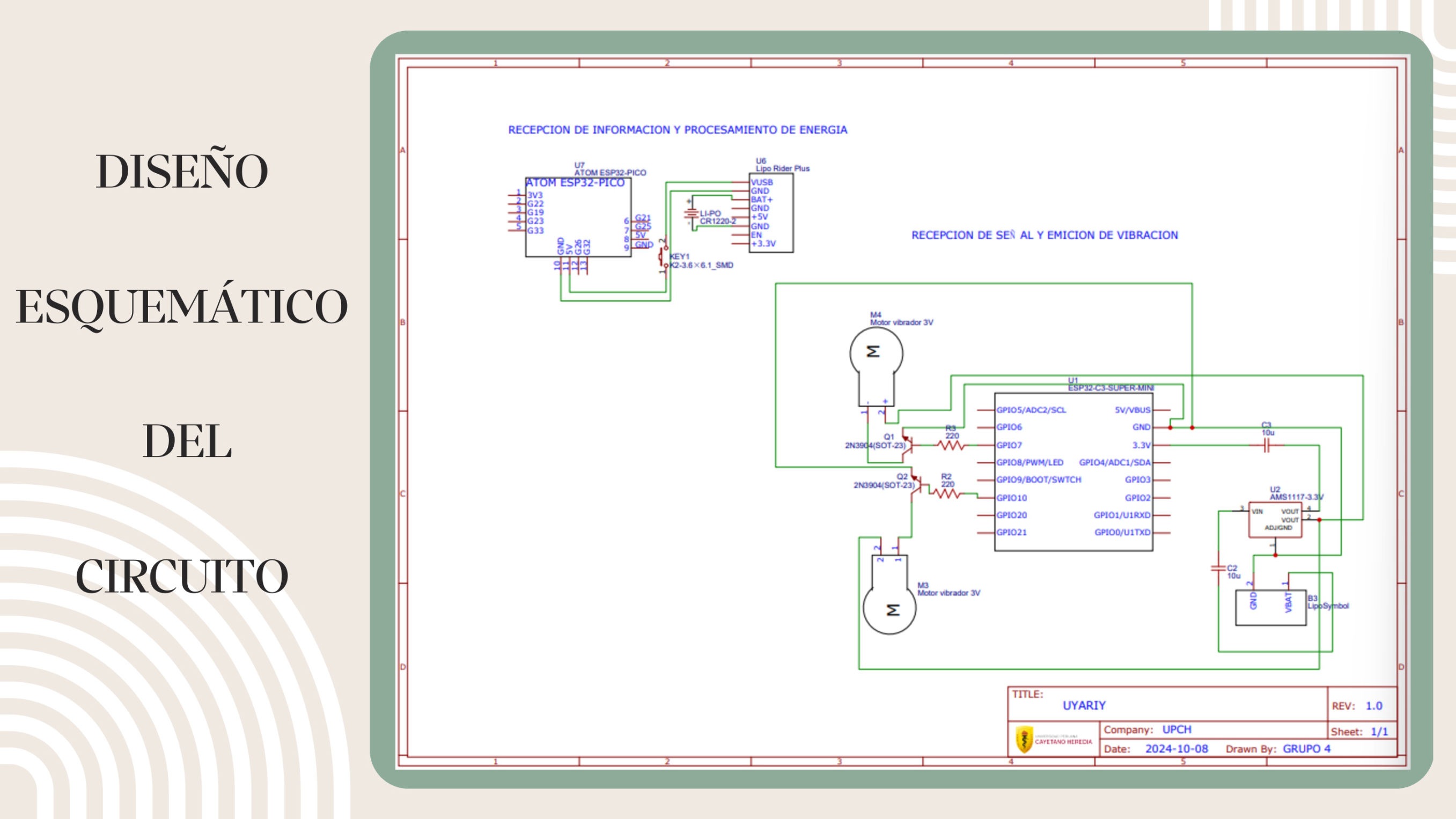
Task: Click the G21 pin on ATOM ESP32-PICO
Action: coord(643,218)
